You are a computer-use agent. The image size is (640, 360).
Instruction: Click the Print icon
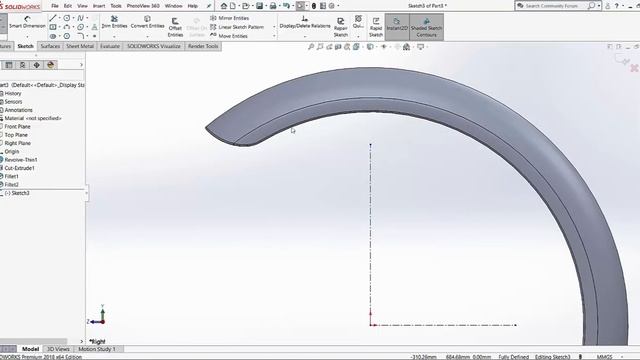[273, 6]
